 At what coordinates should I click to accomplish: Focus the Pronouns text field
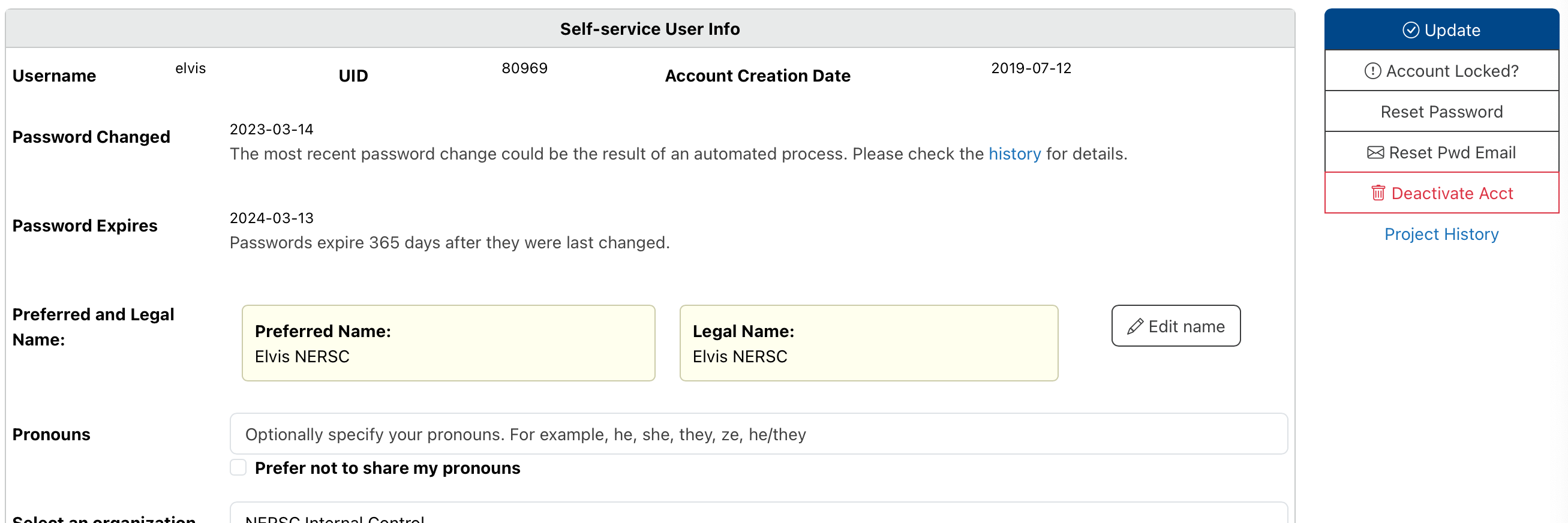coord(758,434)
